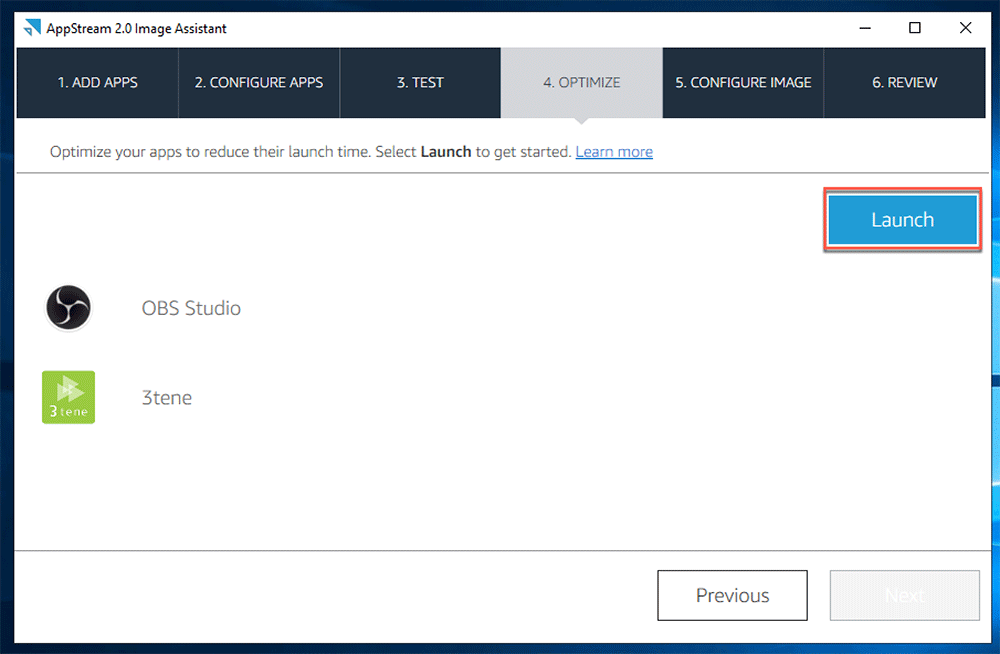Click the Optimize your apps instruction text
1000x654 pixels.
click(311, 152)
